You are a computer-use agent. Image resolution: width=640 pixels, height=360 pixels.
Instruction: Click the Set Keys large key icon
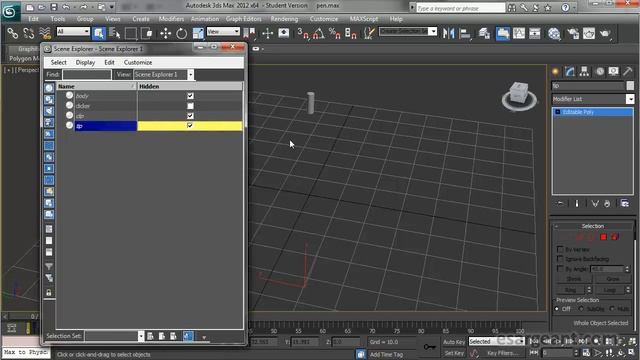coord(429,347)
